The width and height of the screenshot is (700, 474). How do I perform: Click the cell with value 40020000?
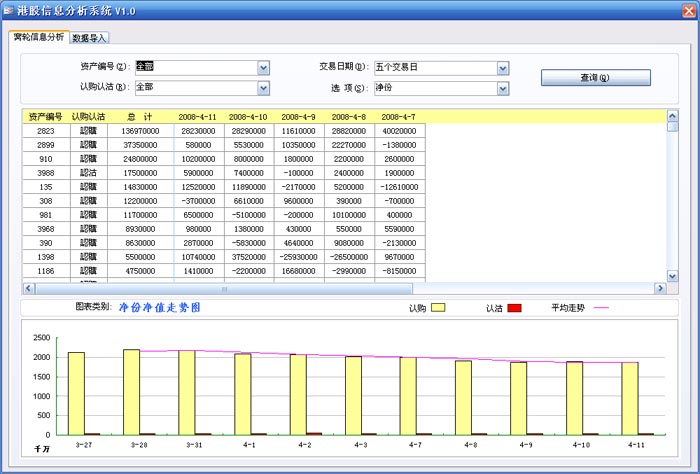[400, 131]
